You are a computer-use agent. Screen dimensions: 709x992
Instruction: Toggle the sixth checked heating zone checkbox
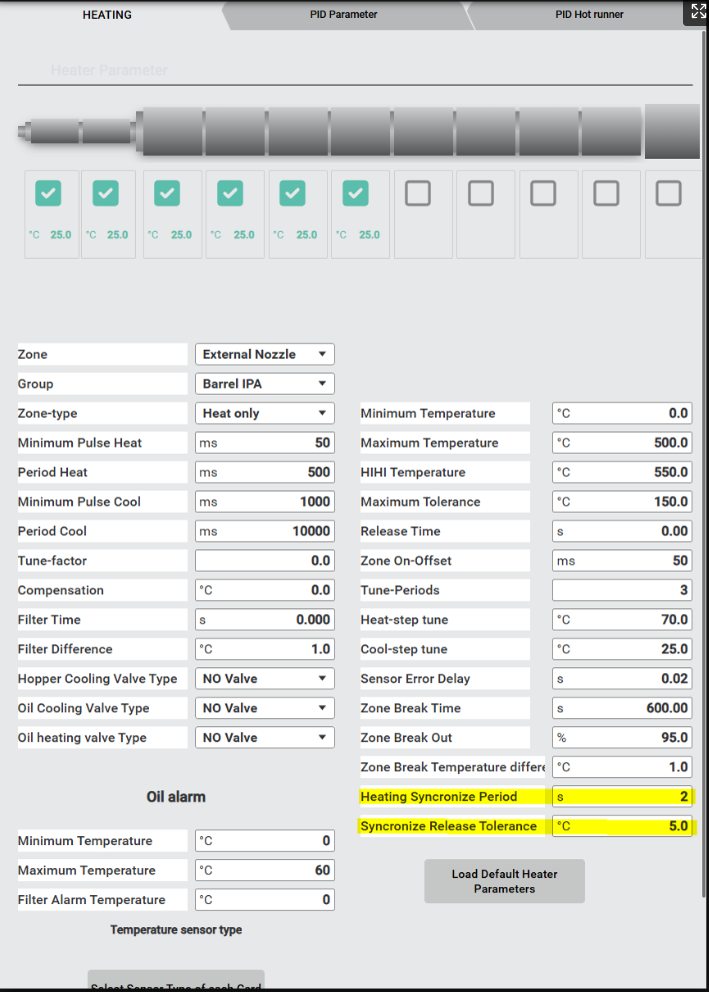355,193
